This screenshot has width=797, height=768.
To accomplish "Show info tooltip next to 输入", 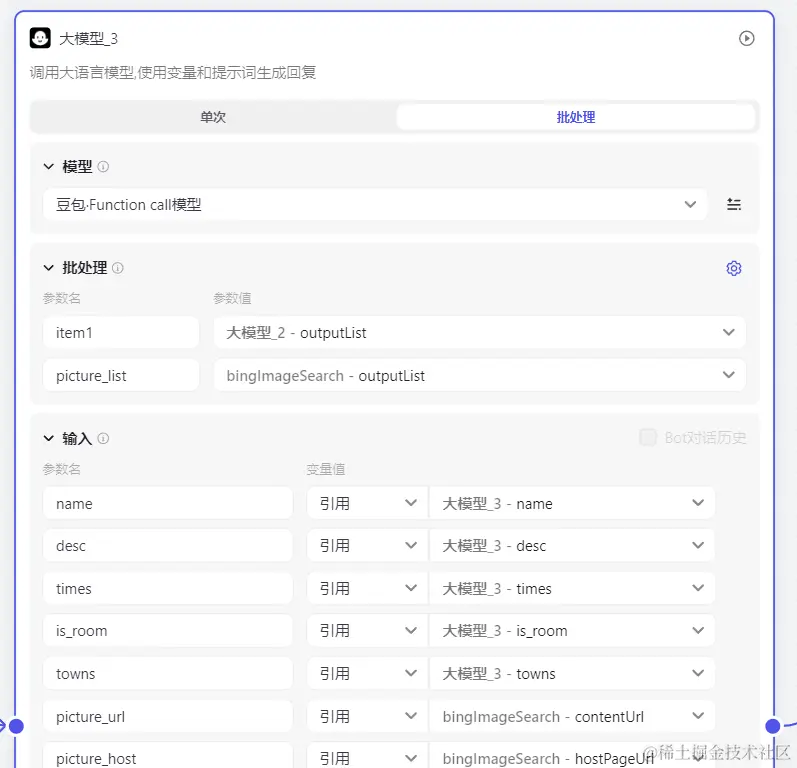I will click(x=103, y=438).
